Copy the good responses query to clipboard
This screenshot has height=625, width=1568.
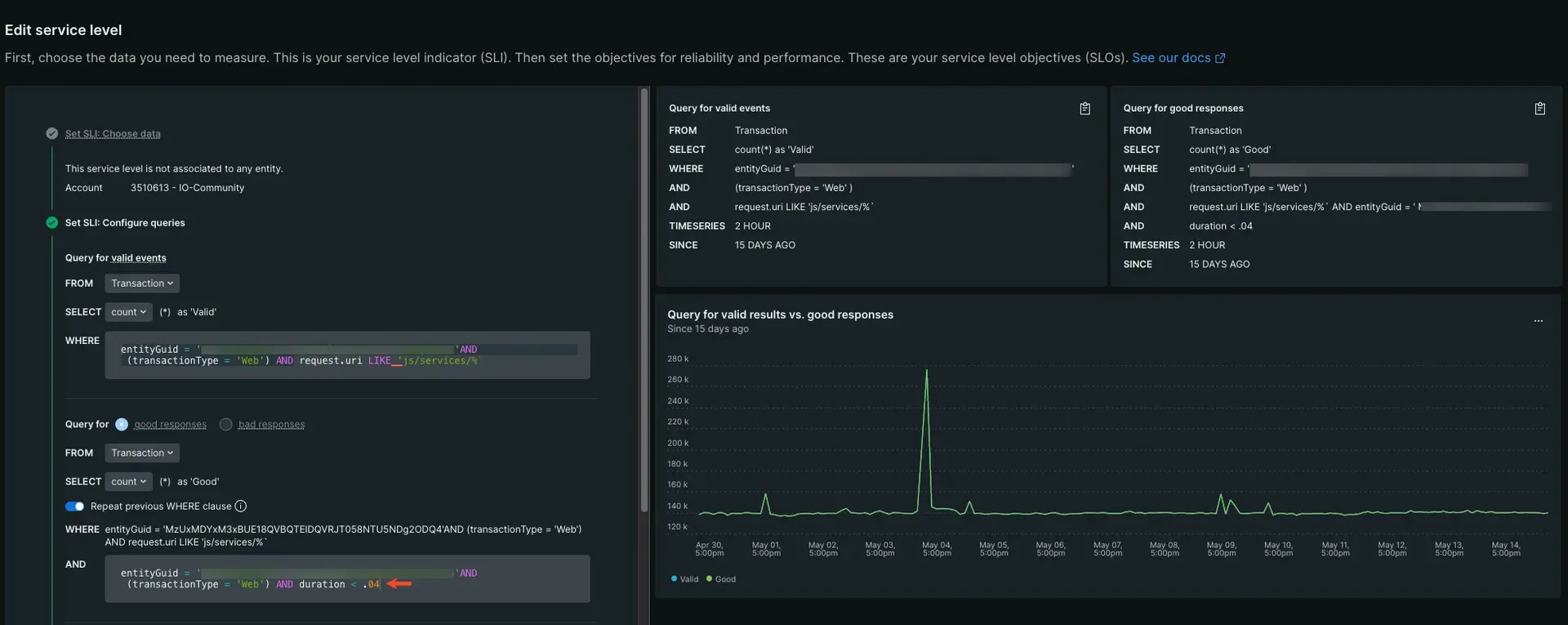[x=1539, y=109]
